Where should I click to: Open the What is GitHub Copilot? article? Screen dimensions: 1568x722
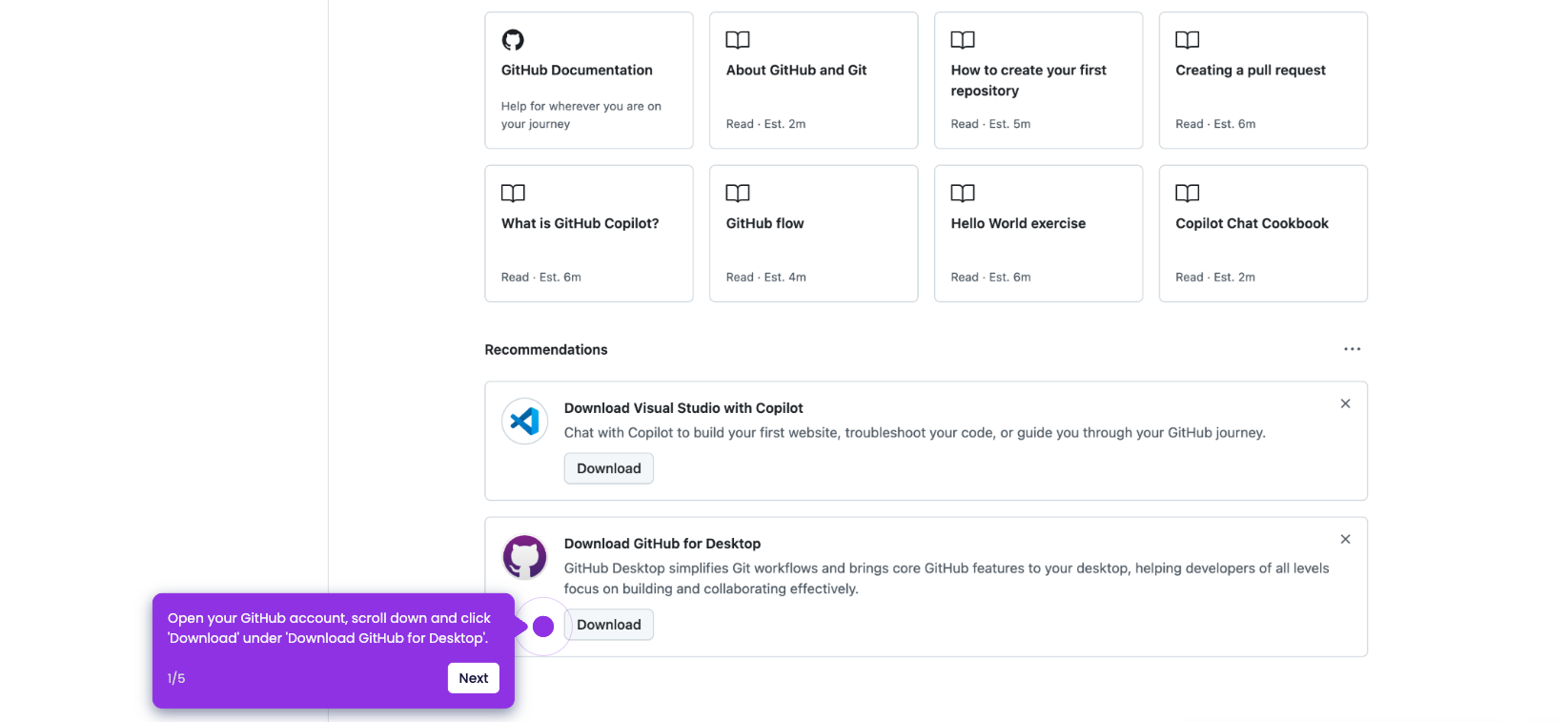coord(589,234)
